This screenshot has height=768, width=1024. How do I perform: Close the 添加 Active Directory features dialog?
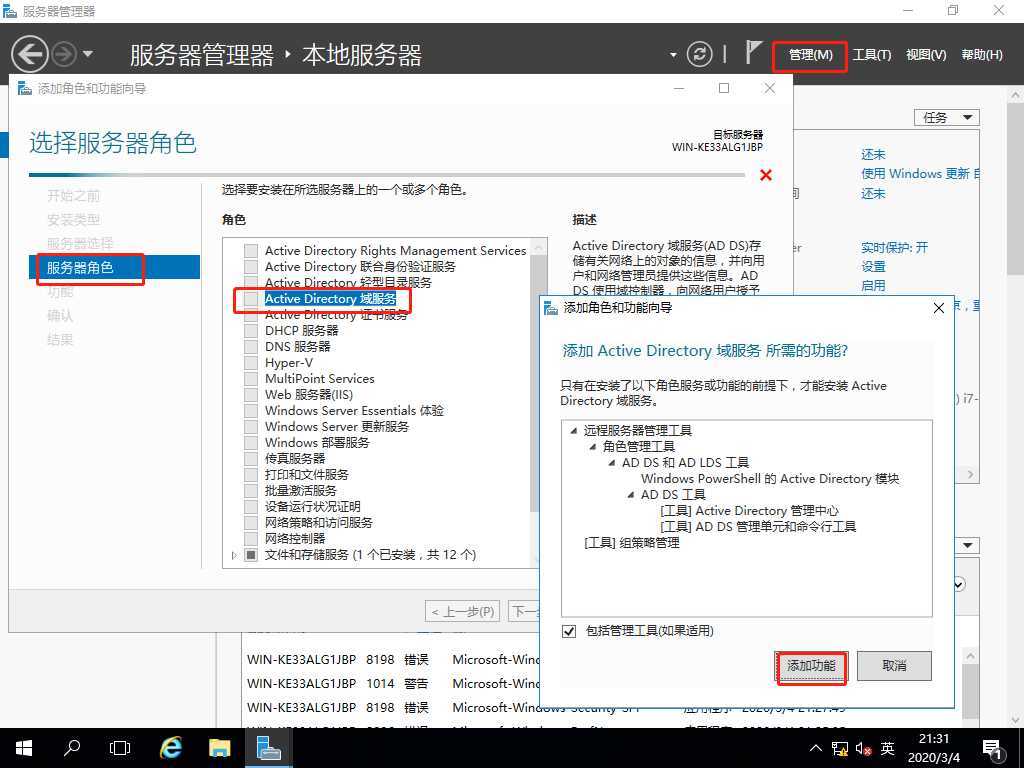pos(938,308)
